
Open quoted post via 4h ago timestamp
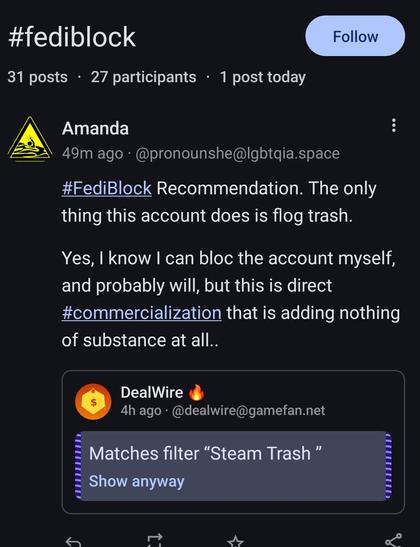[x=141, y=410]
